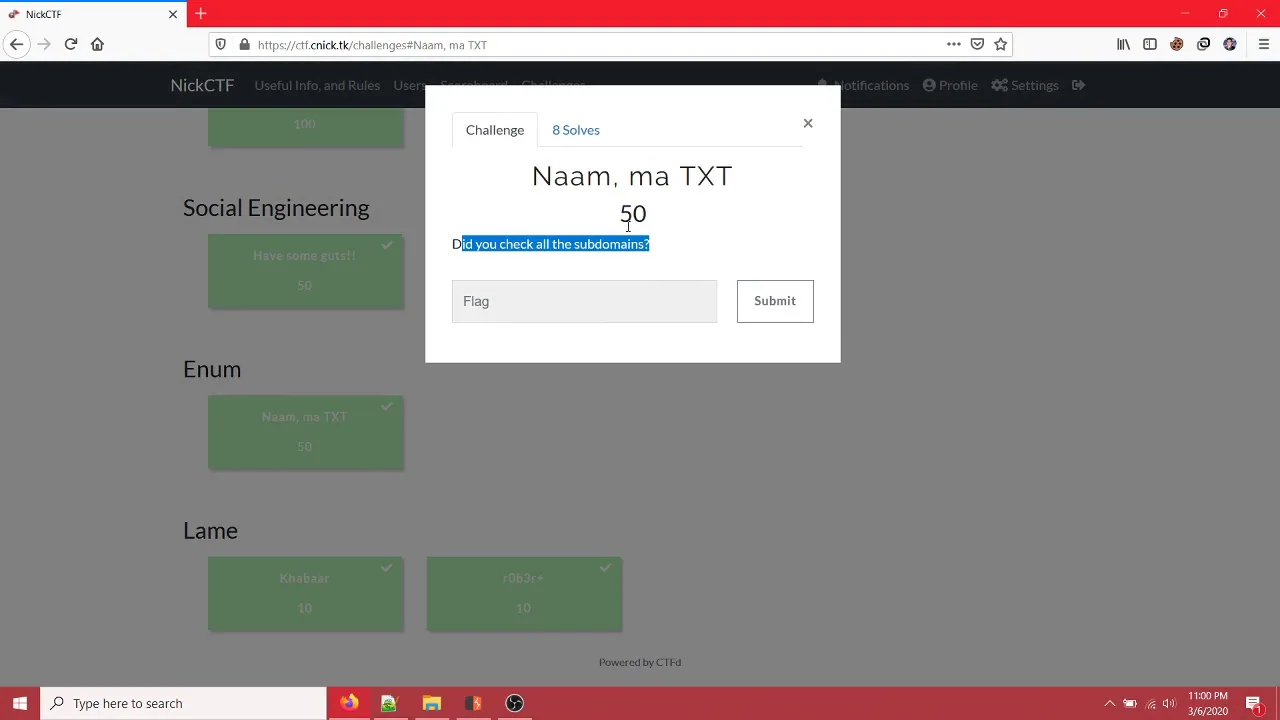Screen dimensions: 1280x720
Task: Open the Settings page
Action: coord(1025,85)
